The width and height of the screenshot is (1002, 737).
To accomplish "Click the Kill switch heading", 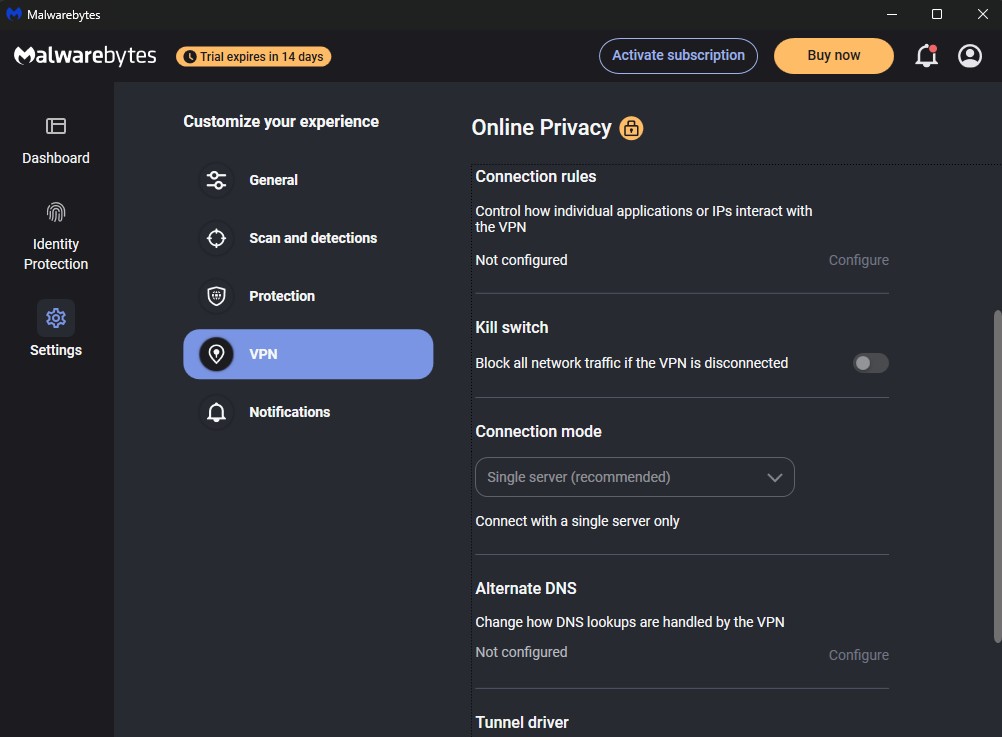I will click(512, 327).
